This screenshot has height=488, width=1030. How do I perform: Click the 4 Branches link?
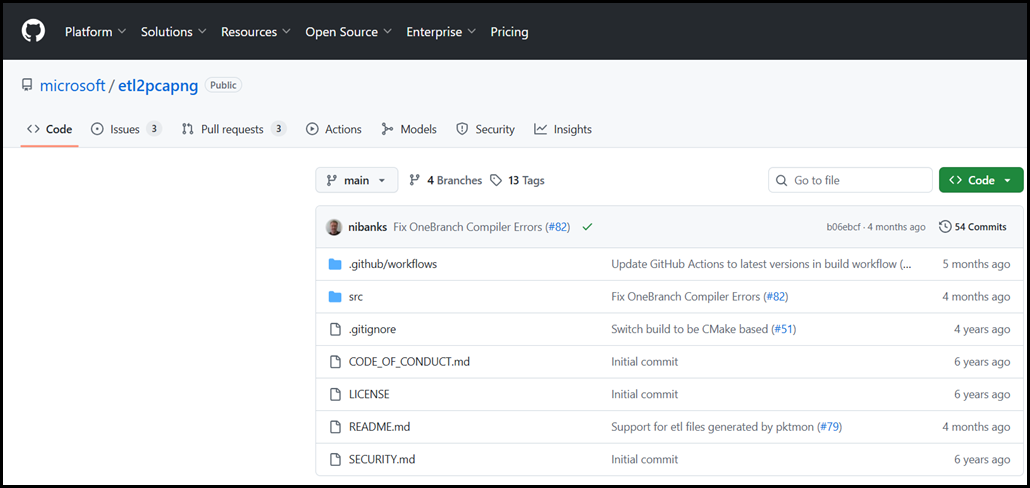pos(445,180)
